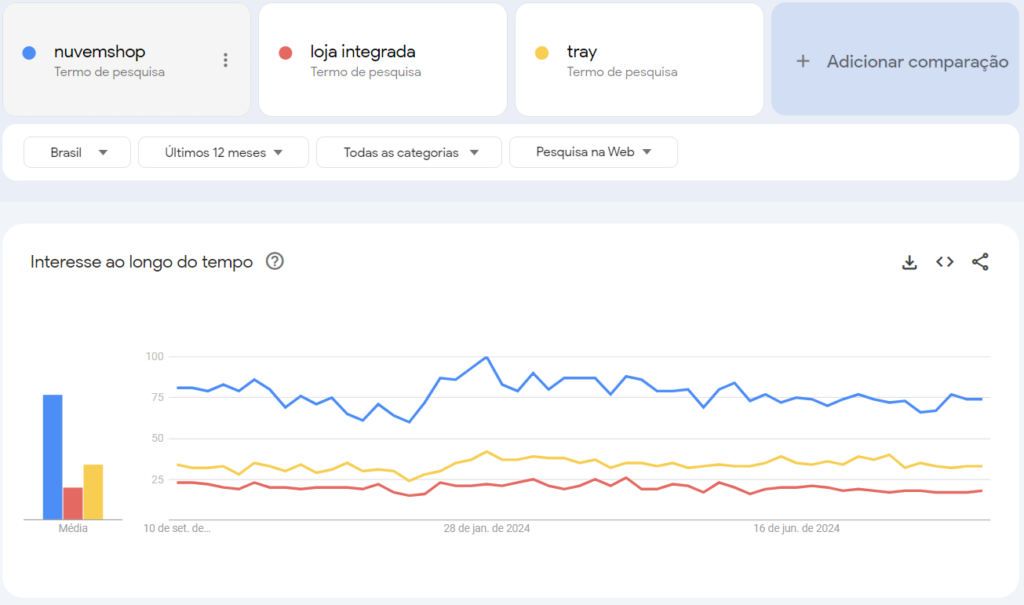
Task: Open the Pesquisa na Web dropdown
Action: 593,152
